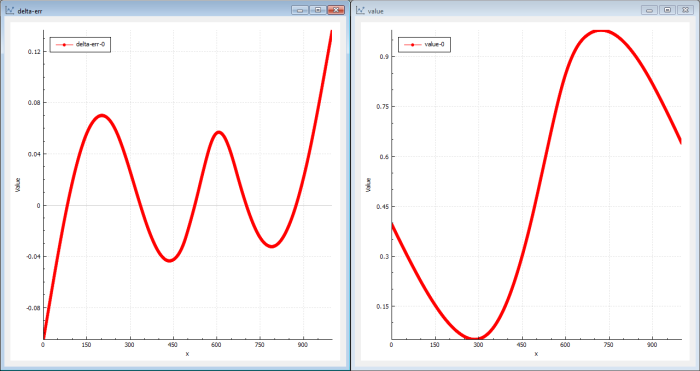Click x-axis tick 900 in value plot
Screen dimensions: 700x371
point(652,345)
